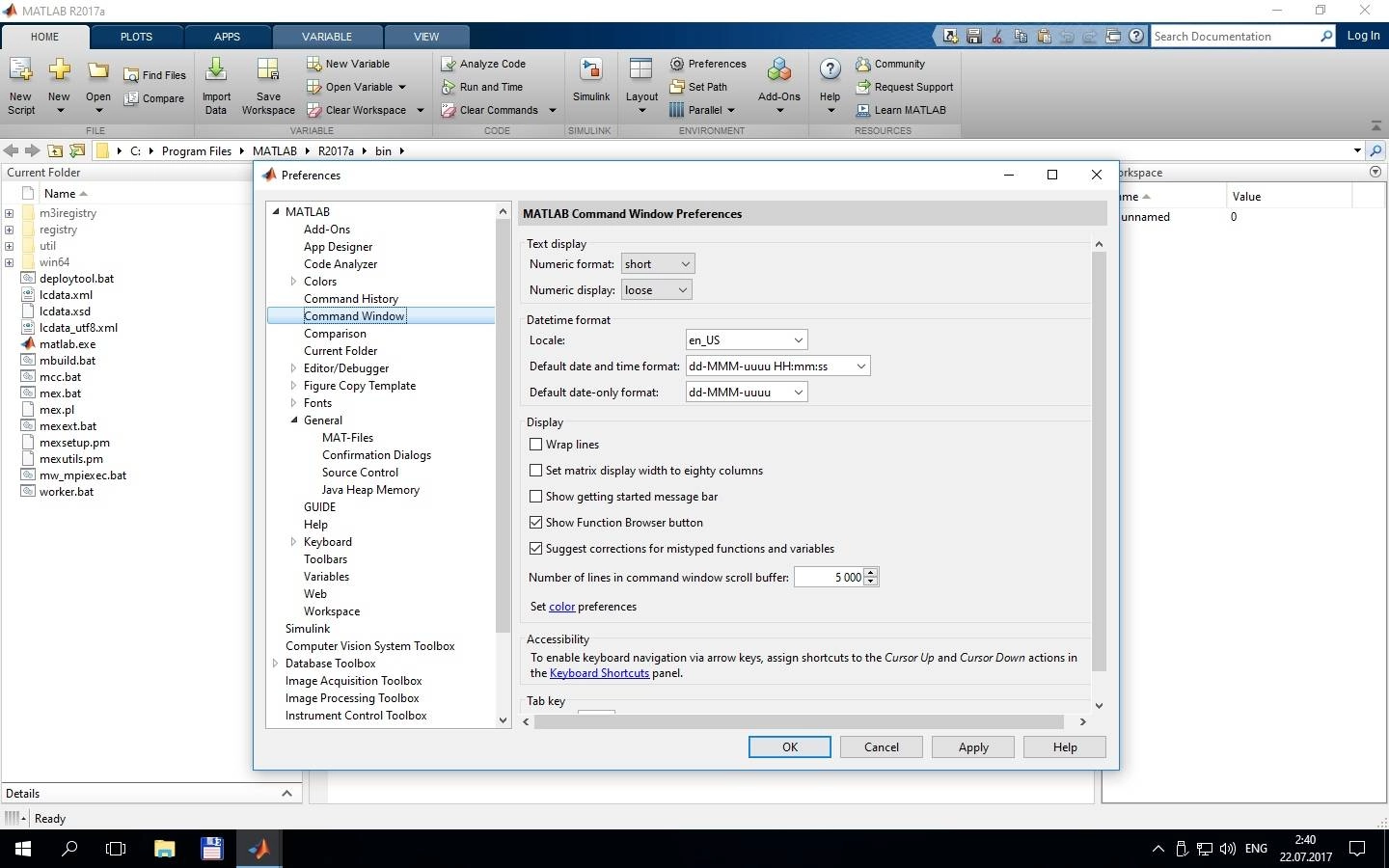Open the Import Data tool

[x=216, y=85]
